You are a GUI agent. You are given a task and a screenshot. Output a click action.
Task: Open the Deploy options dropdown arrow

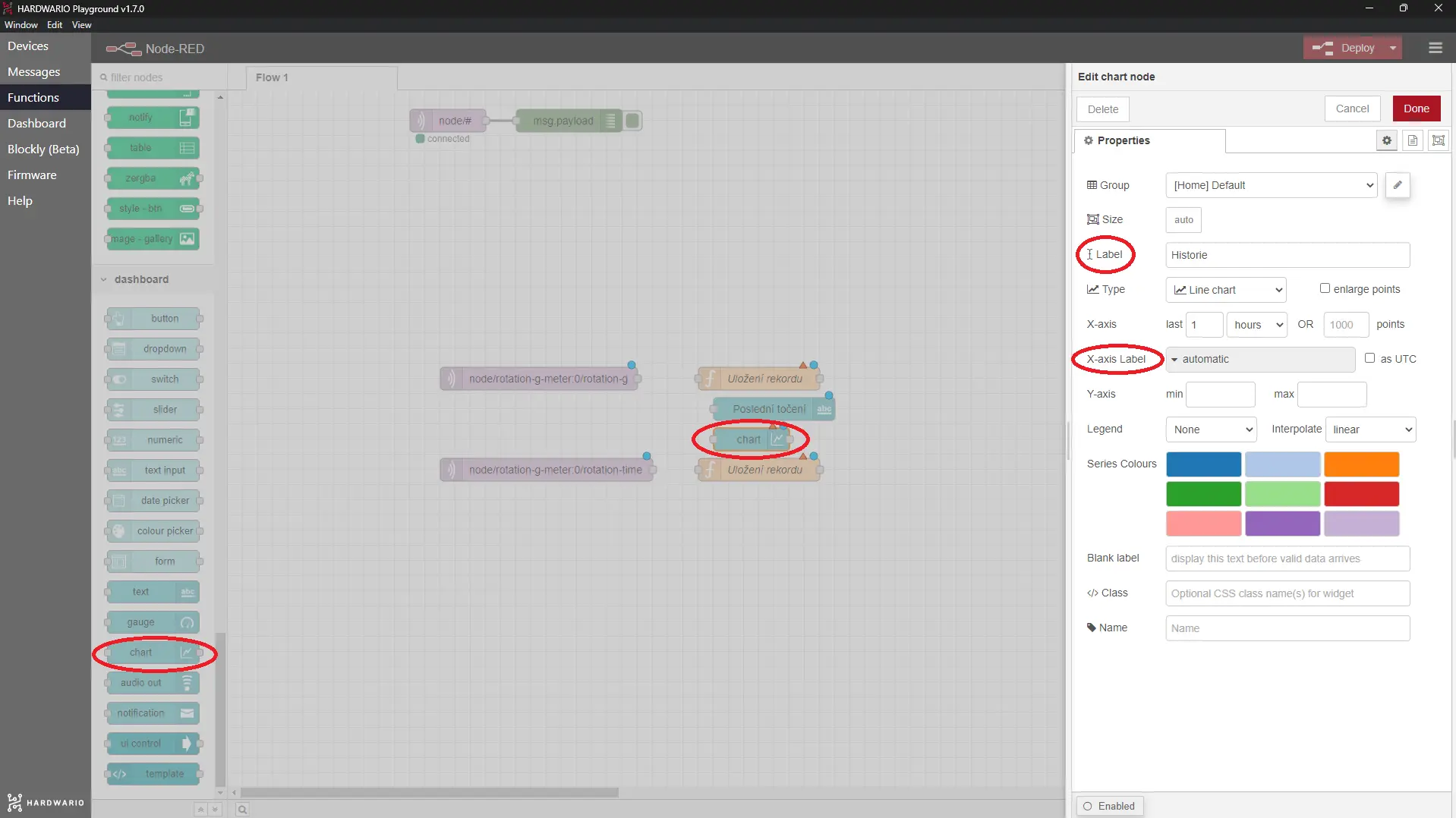[1392, 48]
